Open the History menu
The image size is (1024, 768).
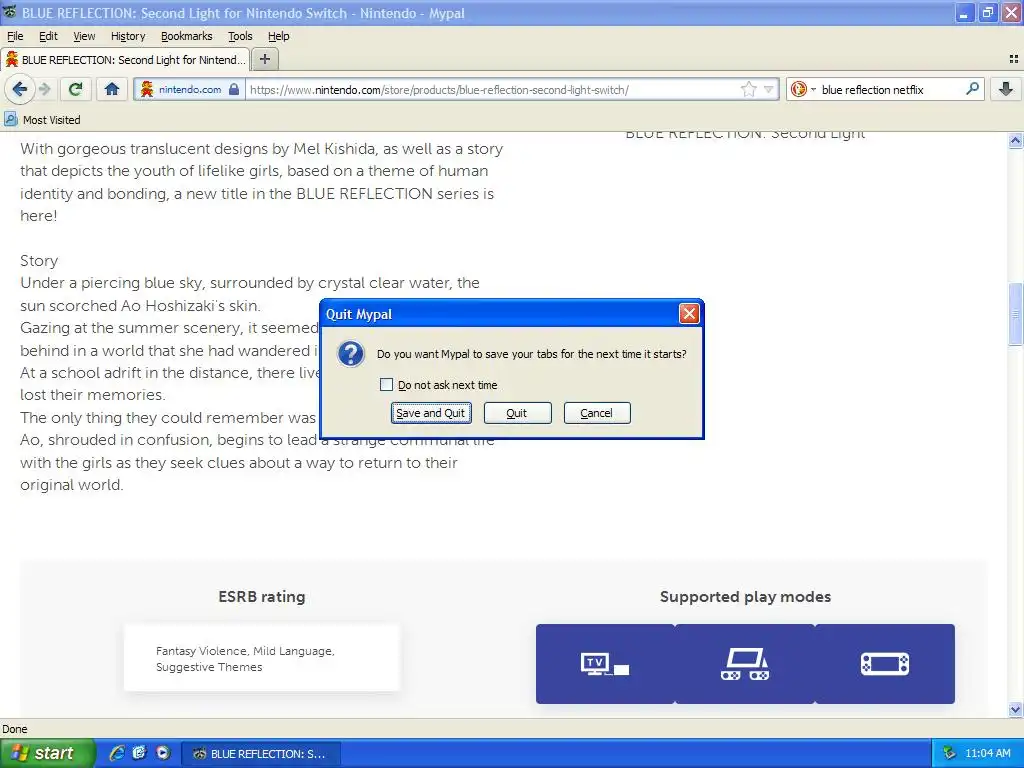pos(127,36)
